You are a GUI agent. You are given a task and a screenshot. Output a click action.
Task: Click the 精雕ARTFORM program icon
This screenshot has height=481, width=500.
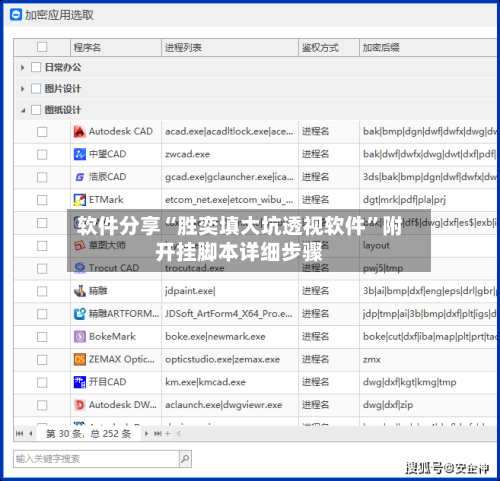coord(79,314)
